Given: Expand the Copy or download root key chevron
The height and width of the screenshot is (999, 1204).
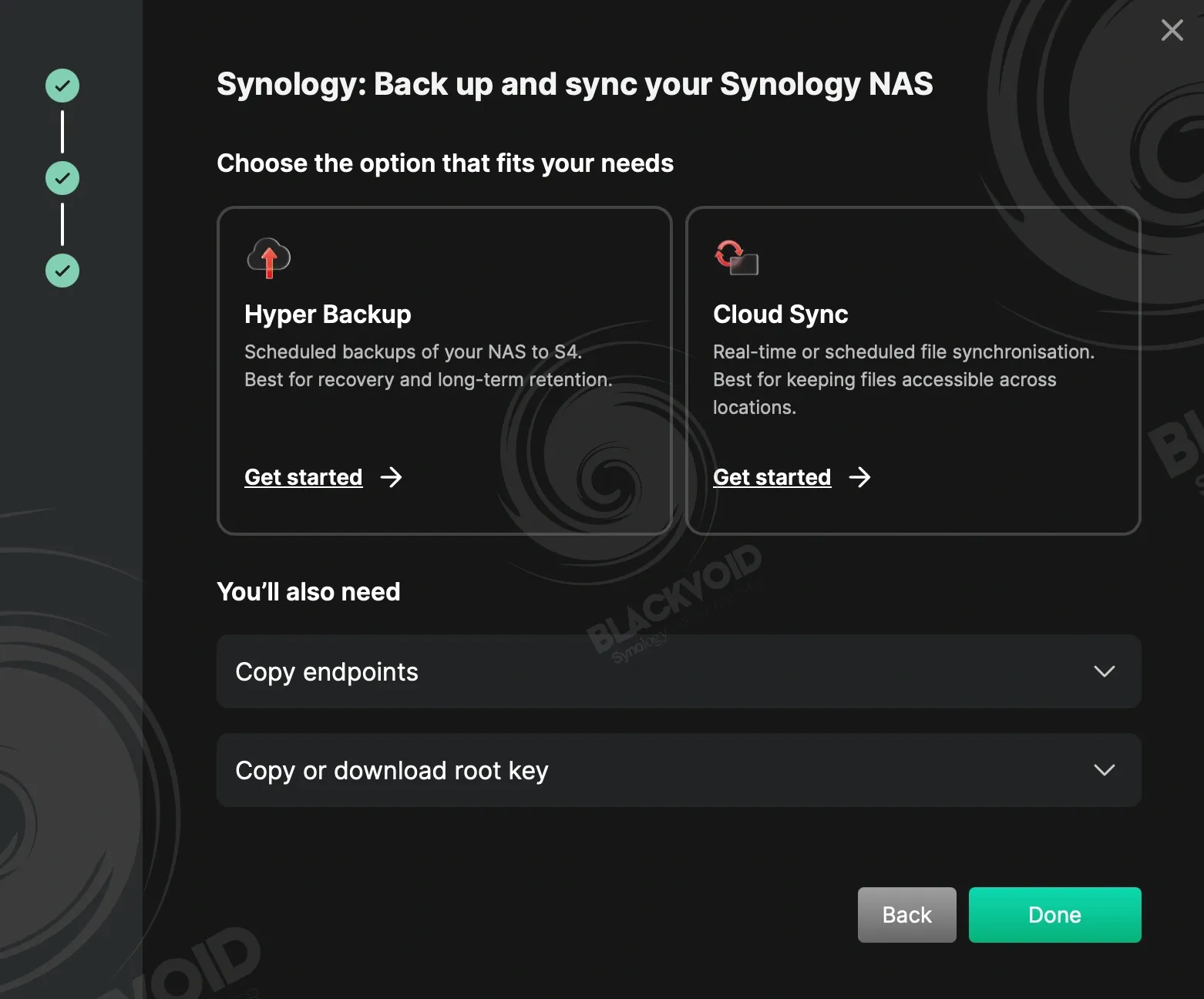Looking at the screenshot, I should (x=1105, y=770).
